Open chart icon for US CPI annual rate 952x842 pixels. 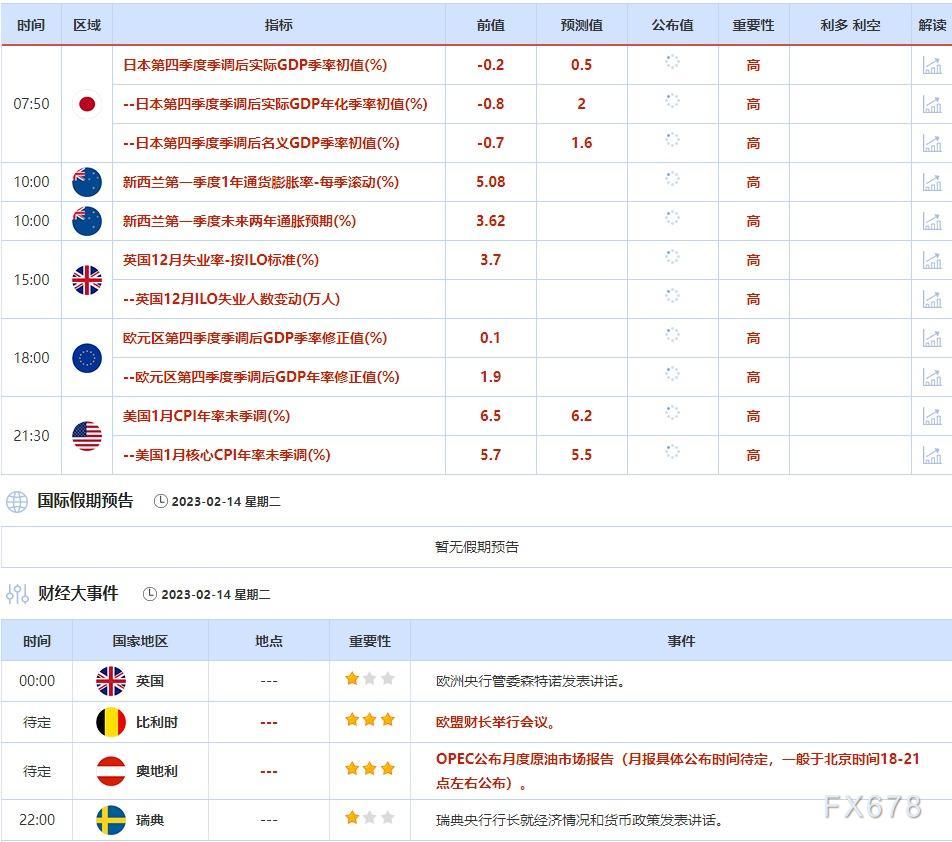click(931, 416)
